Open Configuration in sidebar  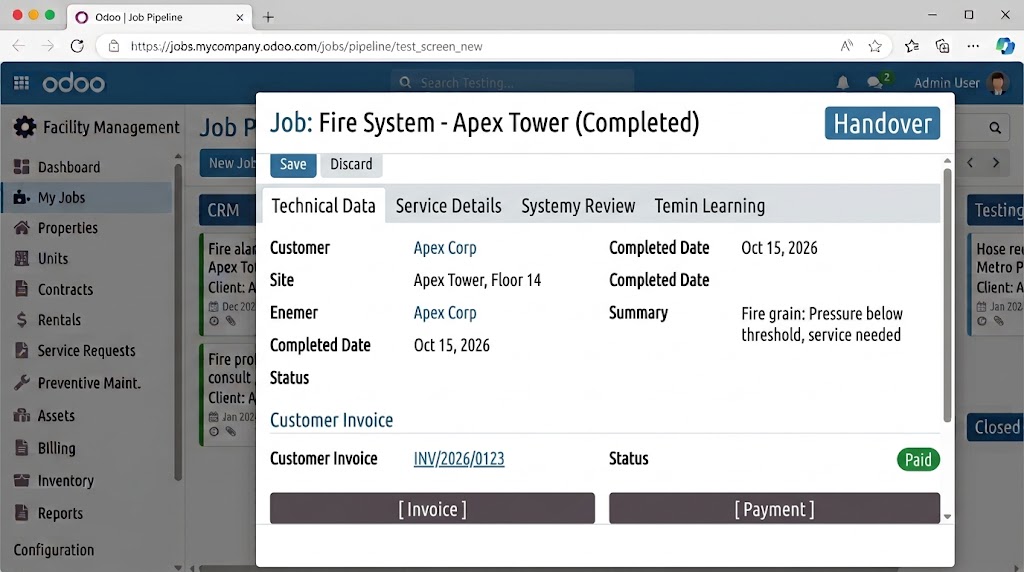click(x=54, y=550)
